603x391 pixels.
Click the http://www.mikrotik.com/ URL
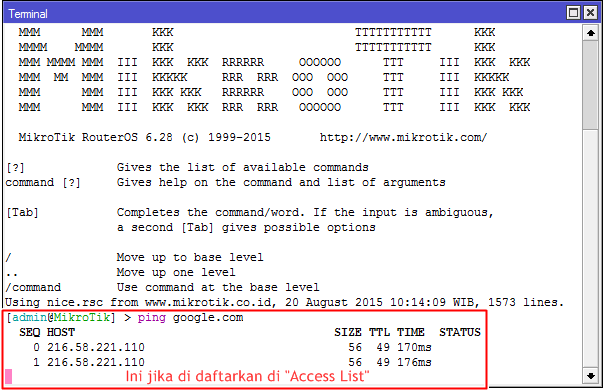tap(403, 137)
